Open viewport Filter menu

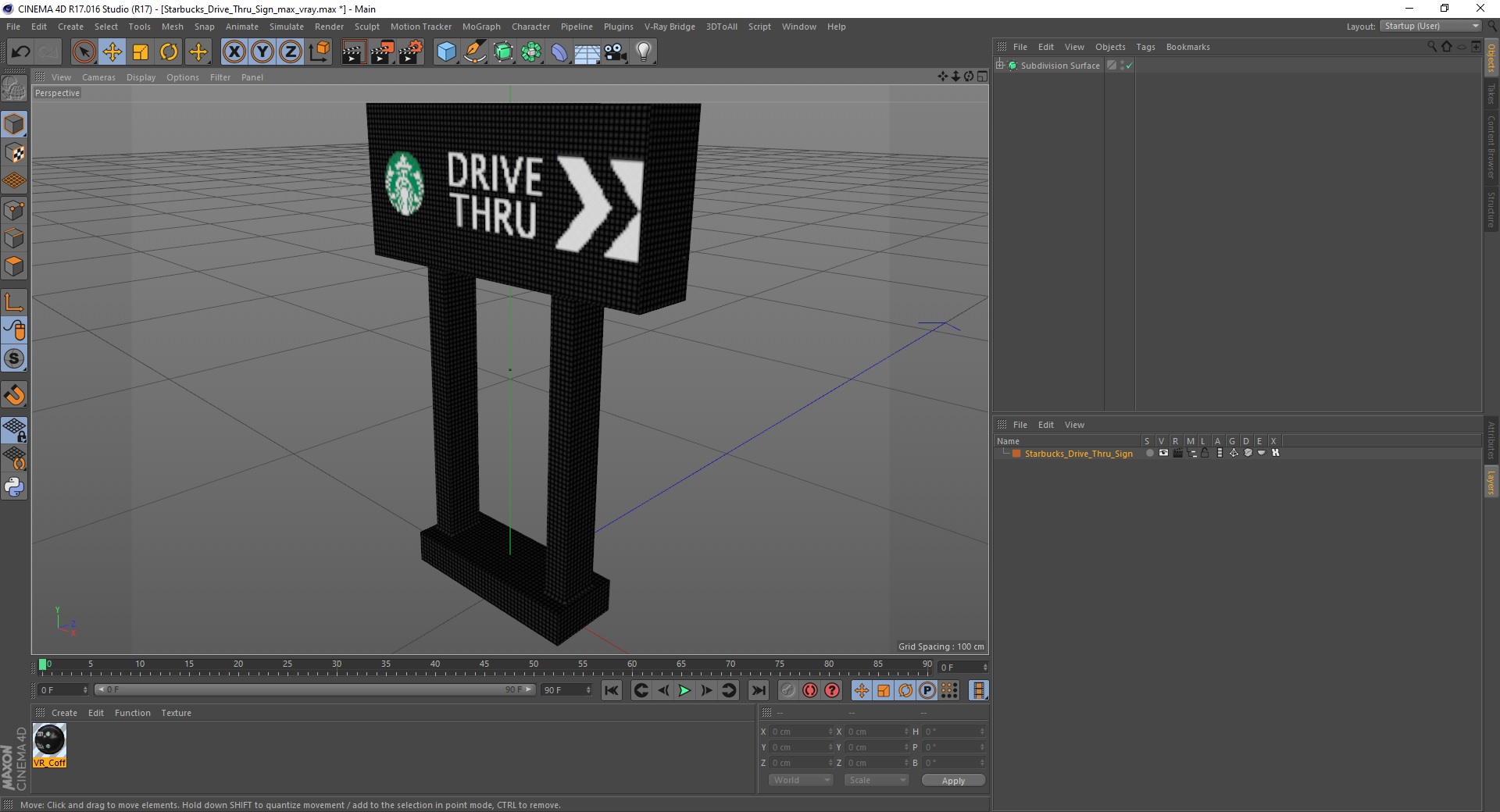pos(220,77)
